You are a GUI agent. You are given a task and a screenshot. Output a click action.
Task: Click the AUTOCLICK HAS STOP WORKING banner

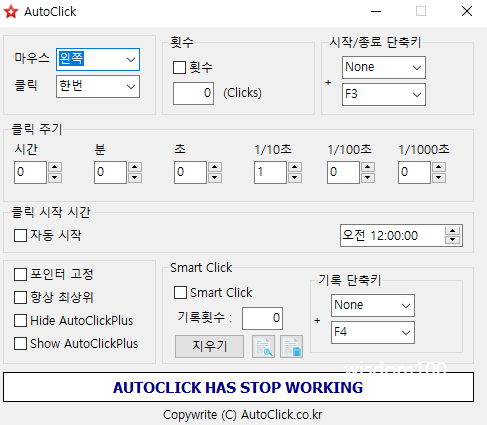[x=238, y=387]
